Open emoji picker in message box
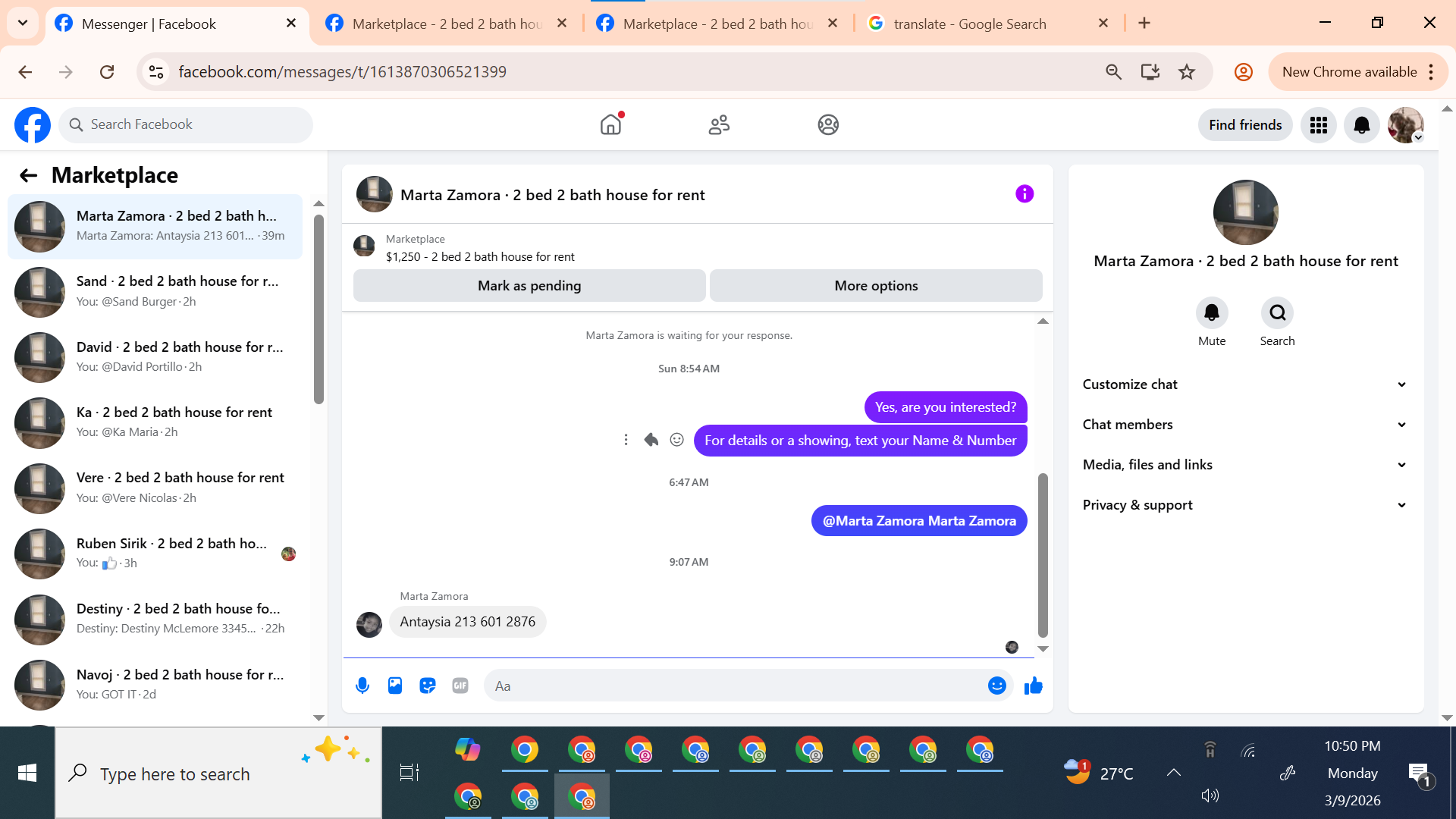Viewport: 1456px width, 819px height. click(x=996, y=686)
